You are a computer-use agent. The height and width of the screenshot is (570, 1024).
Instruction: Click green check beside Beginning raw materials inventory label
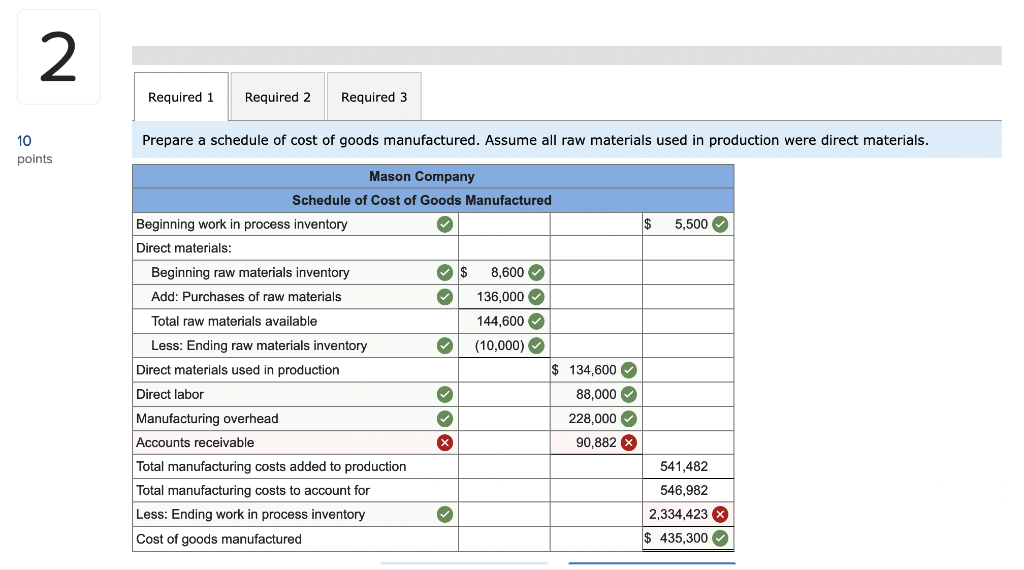pyautogui.click(x=445, y=272)
